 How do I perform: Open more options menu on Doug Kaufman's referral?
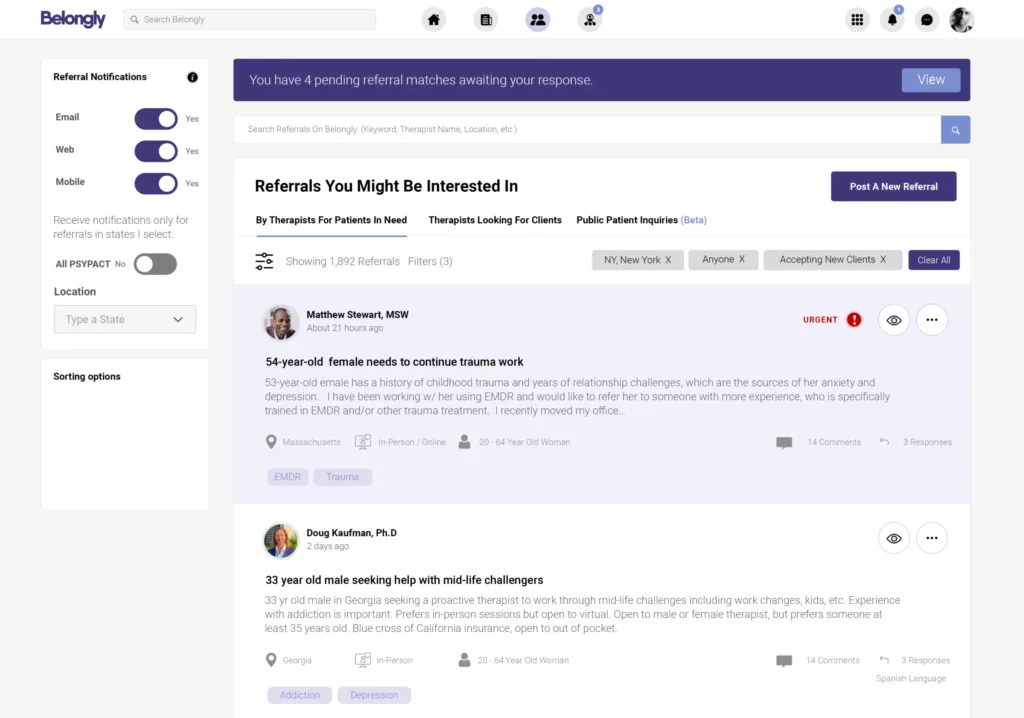tap(931, 538)
